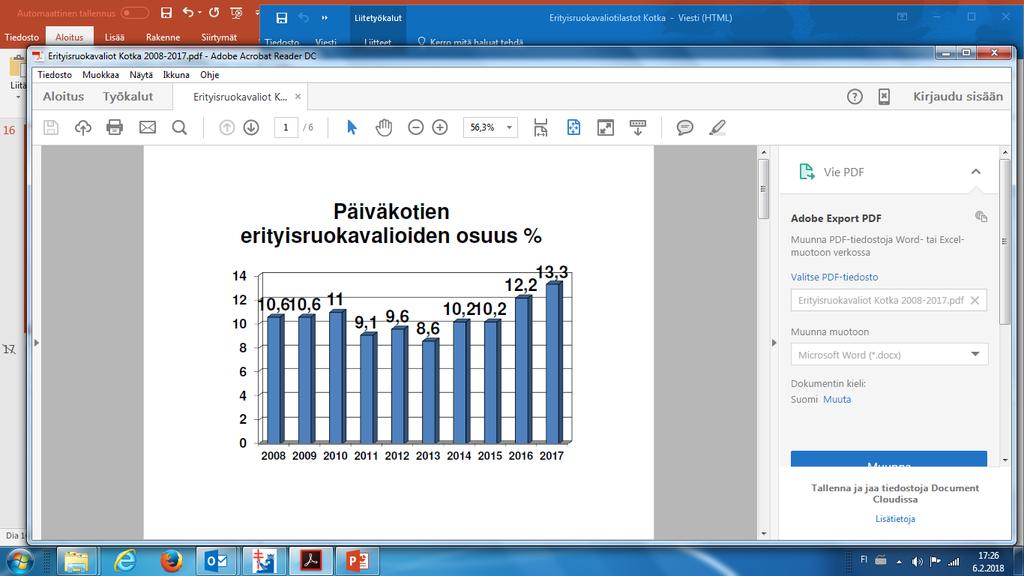Screen dimensions: 1024x576
Task: Open Rakenne tab in PowerPoint ribbon
Action: (163, 37)
